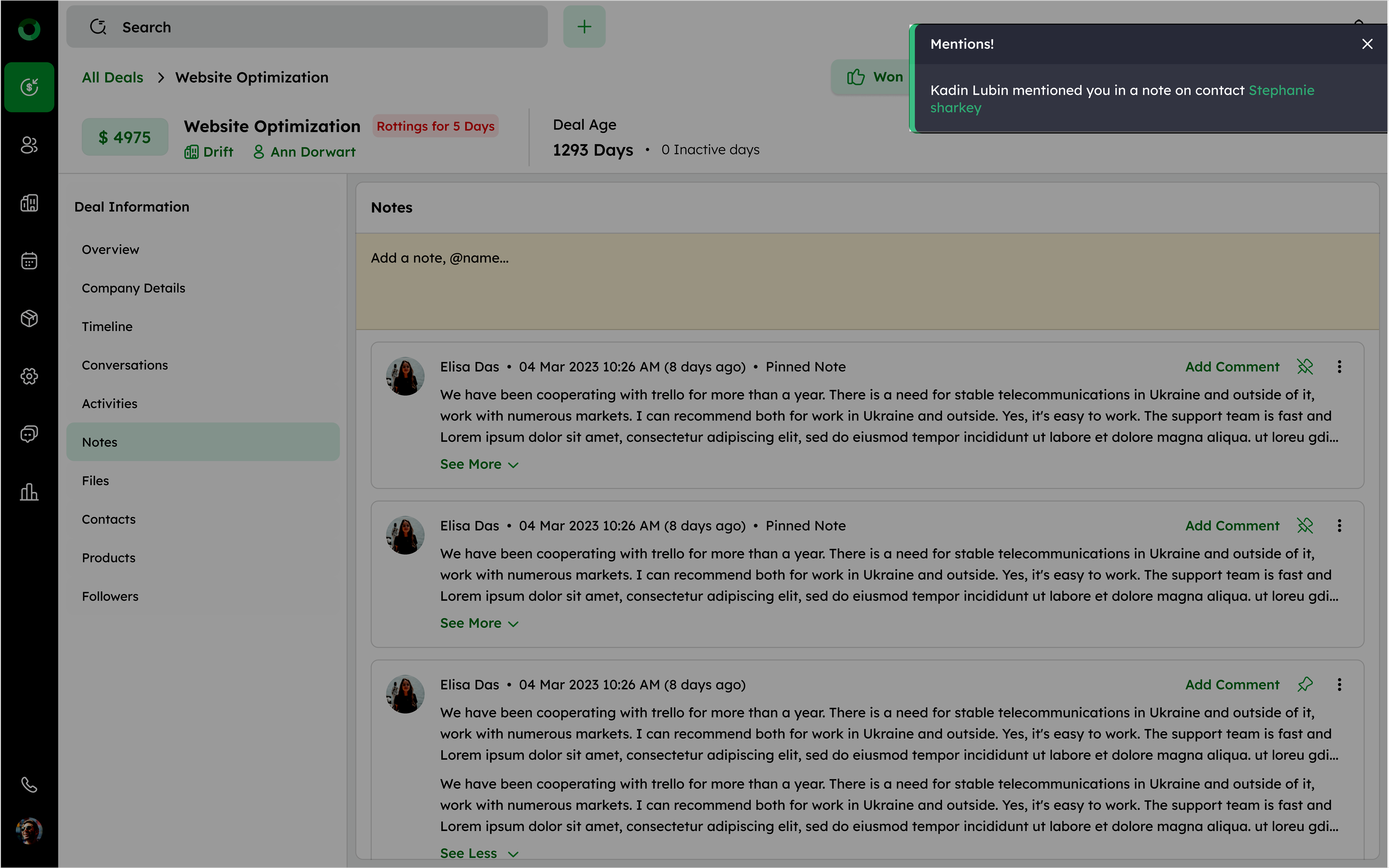Open the Deals icon in sidebar
The width and height of the screenshot is (1389, 868).
[x=29, y=87]
